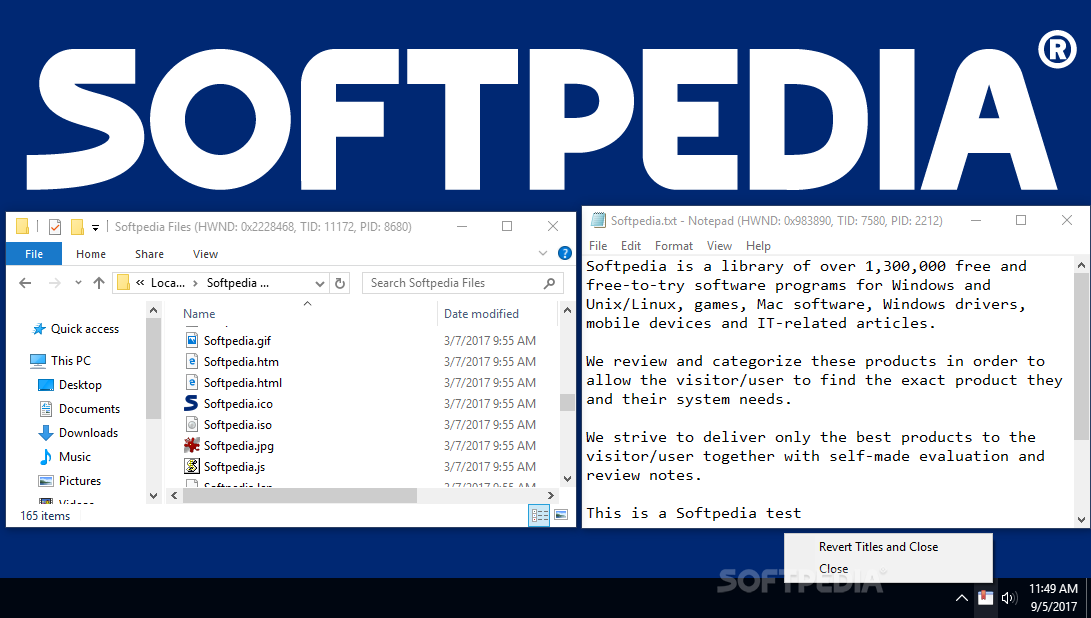Viewport: 1091px width, 618px height.
Task: Click the Search Softpedia Files box
Action: click(463, 283)
